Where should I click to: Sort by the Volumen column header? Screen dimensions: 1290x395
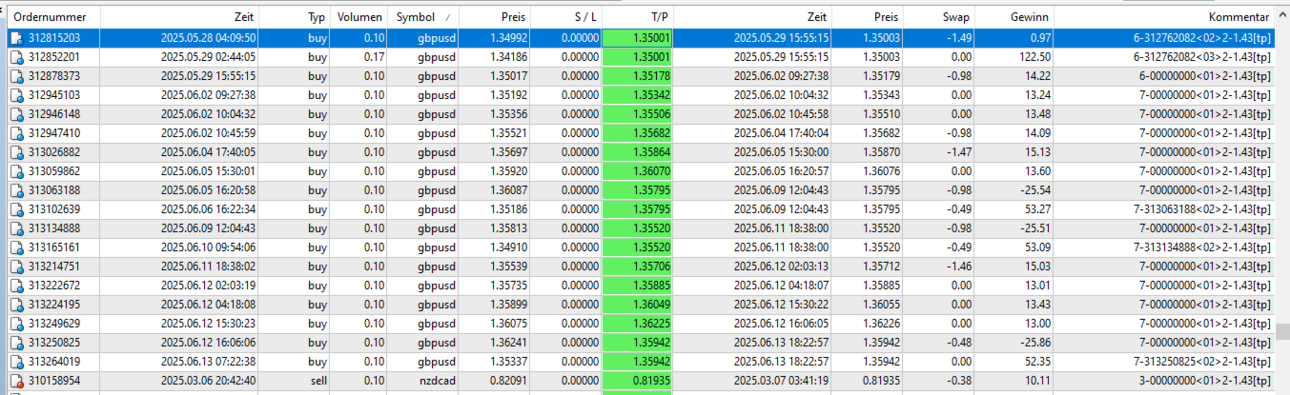pyautogui.click(x=360, y=18)
